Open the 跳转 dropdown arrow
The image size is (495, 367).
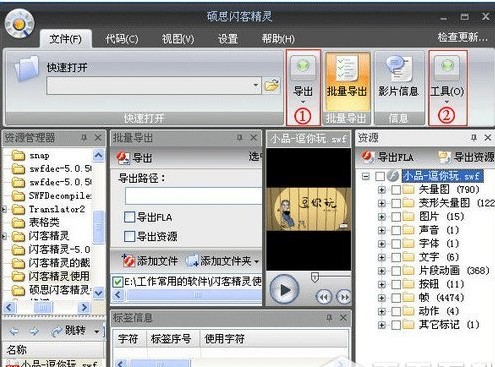97,332
